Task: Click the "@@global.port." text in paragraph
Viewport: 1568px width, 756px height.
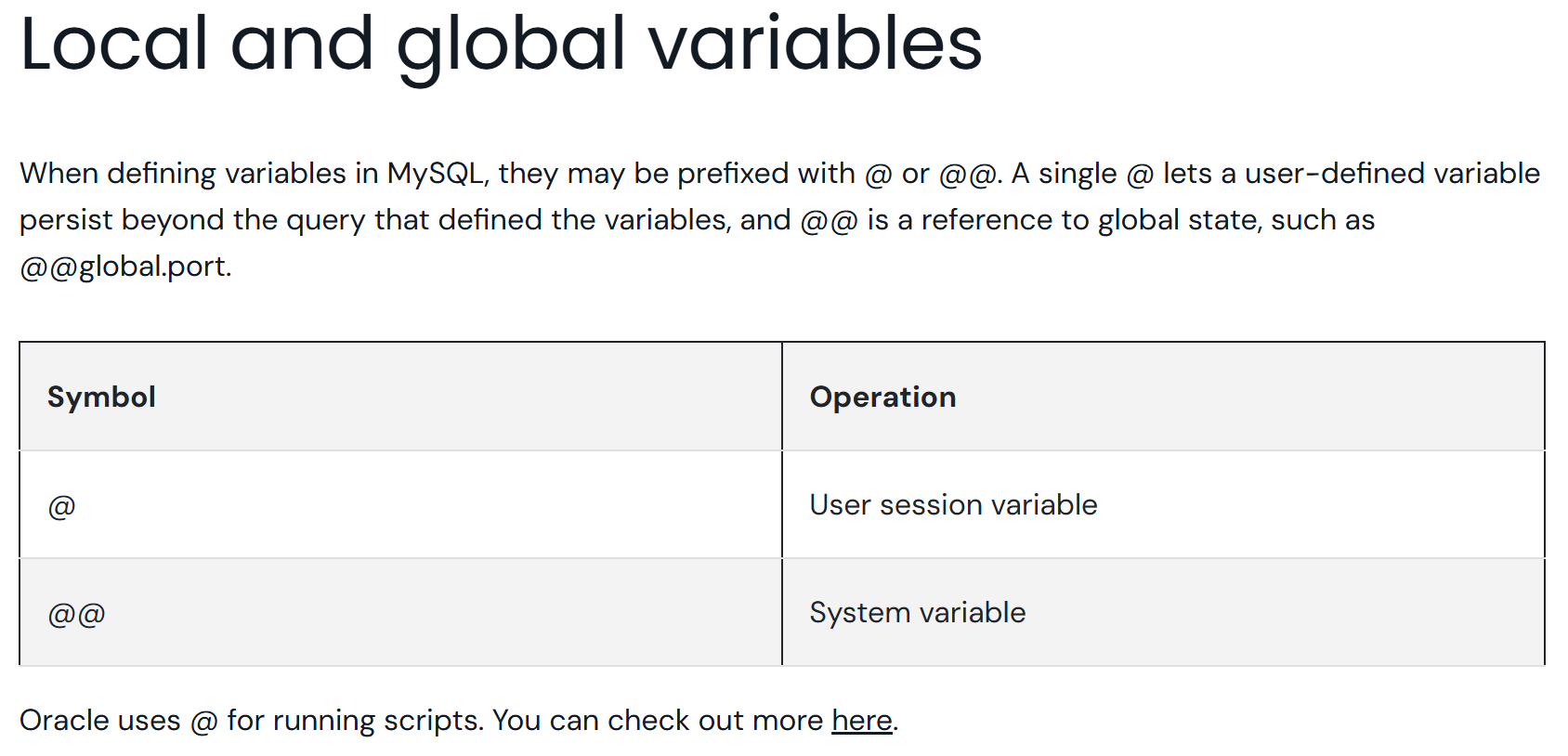Action: click(125, 267)
